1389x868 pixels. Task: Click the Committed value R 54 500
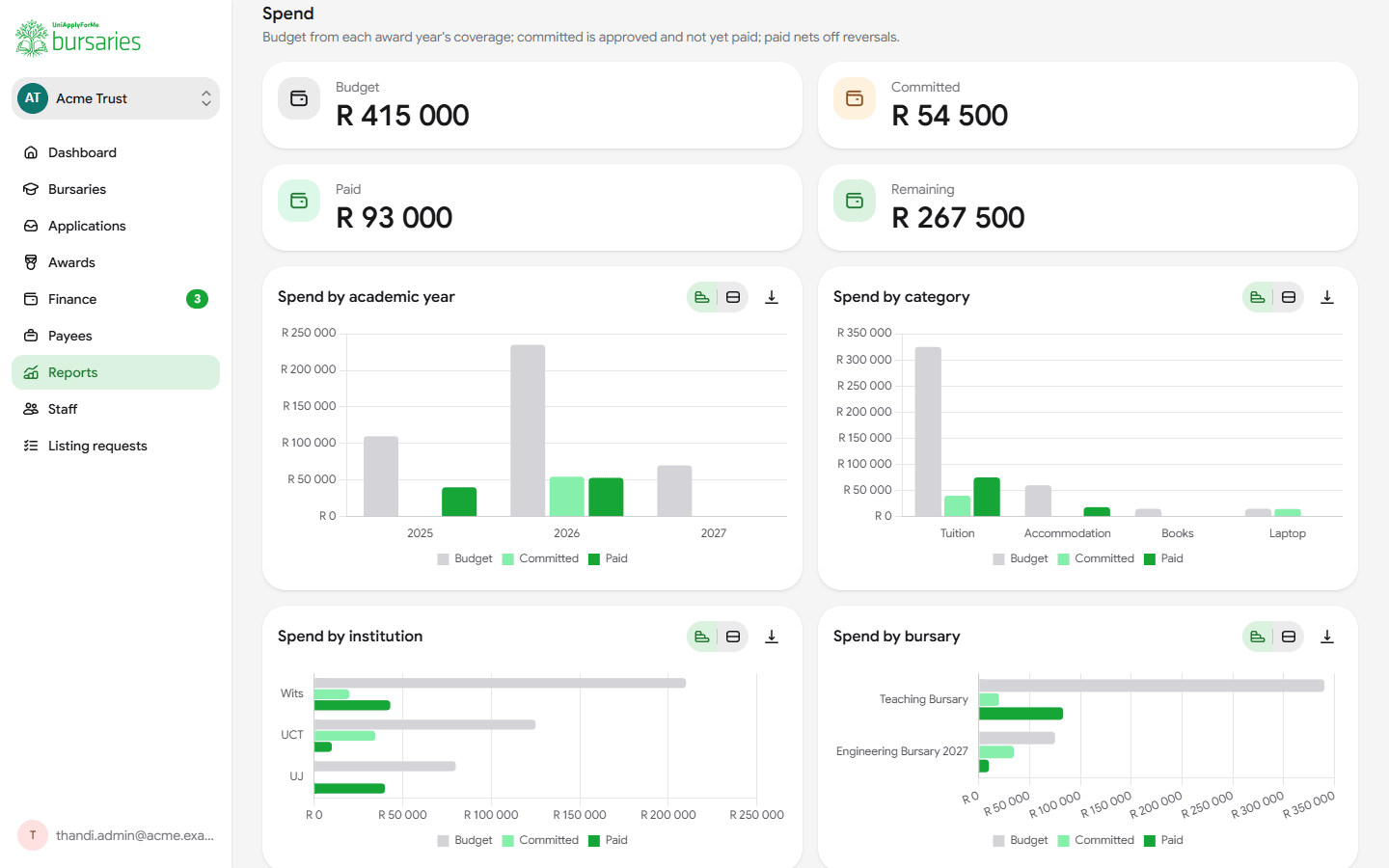(x=950, y=116)
